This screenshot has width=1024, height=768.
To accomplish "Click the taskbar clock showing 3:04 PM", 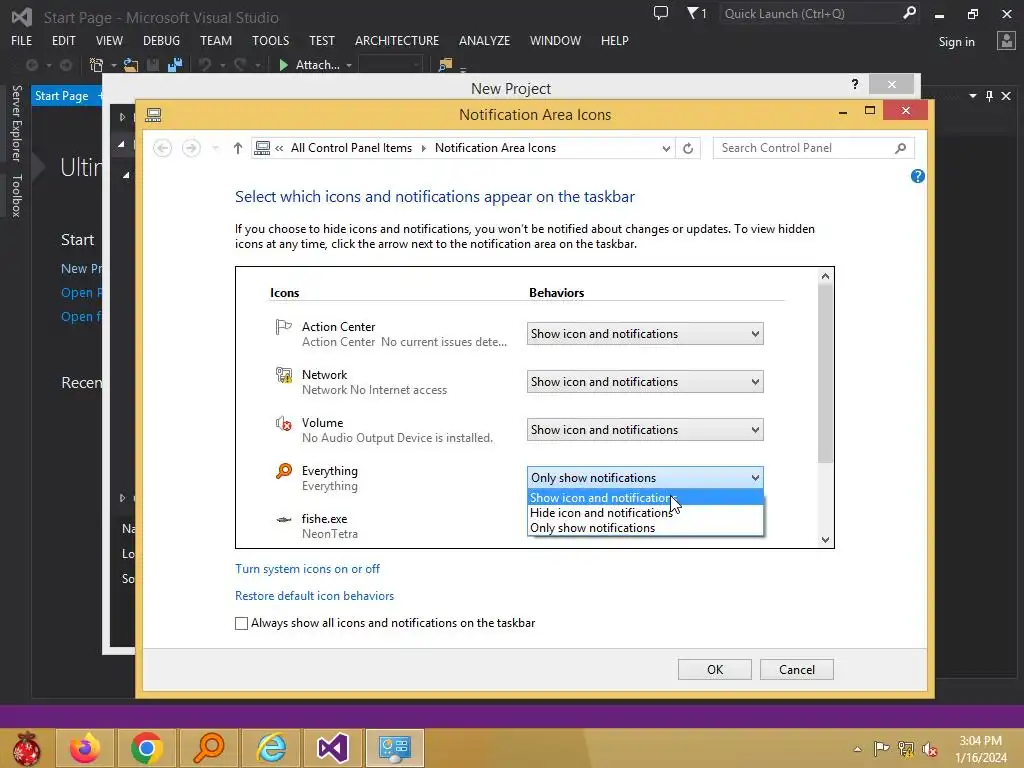I will [x=980, y=749].
